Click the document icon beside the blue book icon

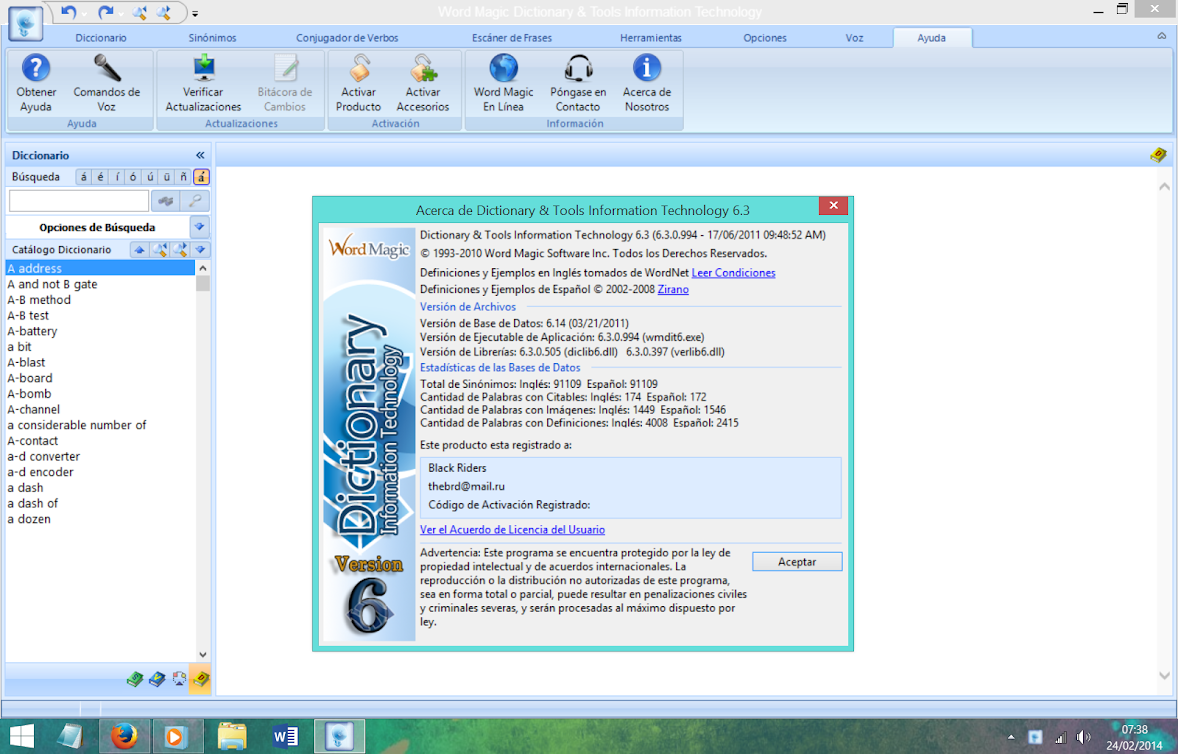(x=179, y=680)
